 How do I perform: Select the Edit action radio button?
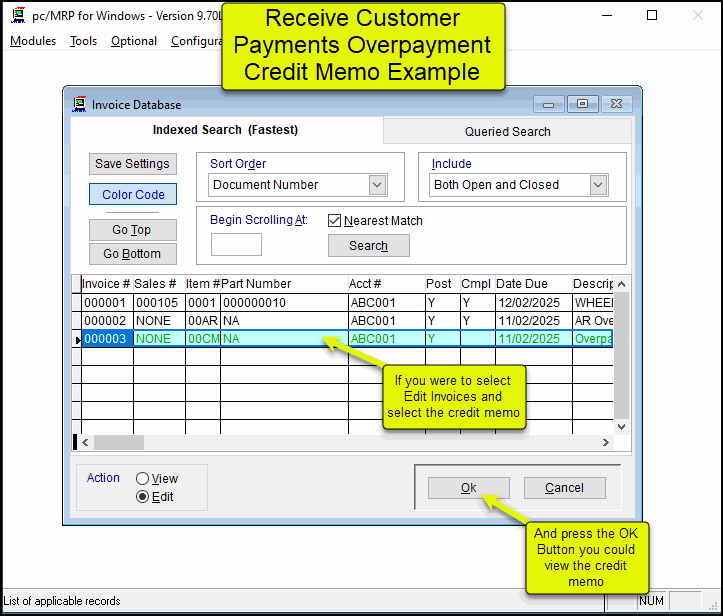click(x=142, y=497)
